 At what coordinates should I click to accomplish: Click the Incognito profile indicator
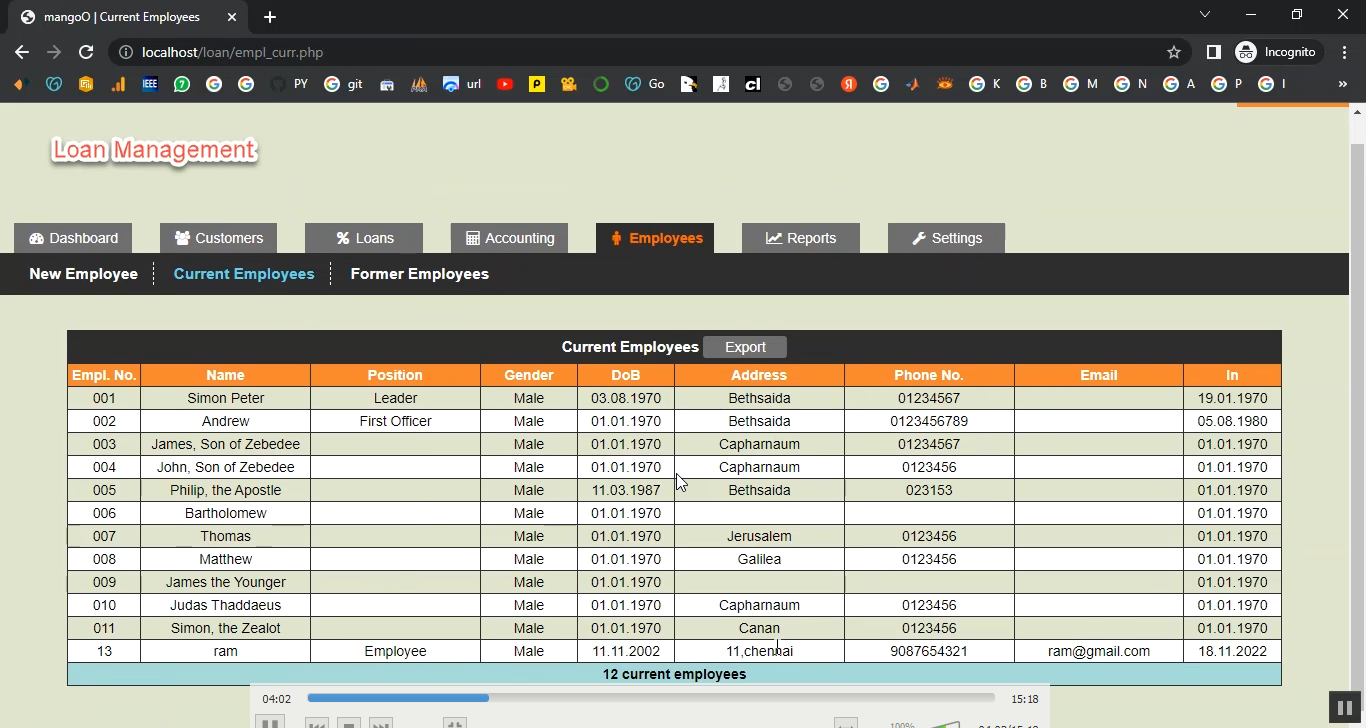click(1279, 52)
